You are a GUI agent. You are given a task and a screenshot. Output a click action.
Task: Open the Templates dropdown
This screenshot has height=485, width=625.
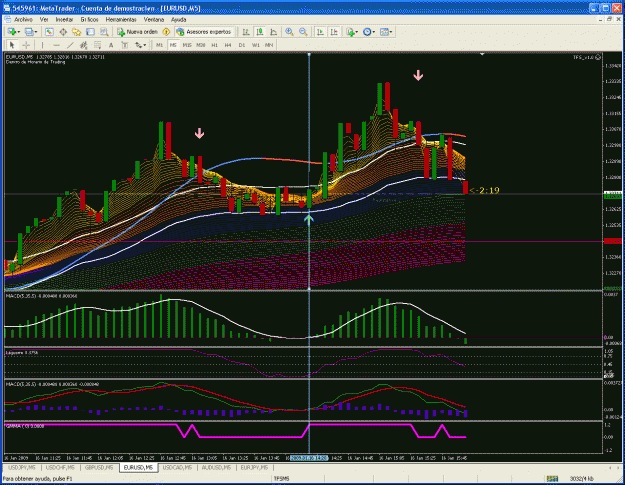click(x=386, y=32)
